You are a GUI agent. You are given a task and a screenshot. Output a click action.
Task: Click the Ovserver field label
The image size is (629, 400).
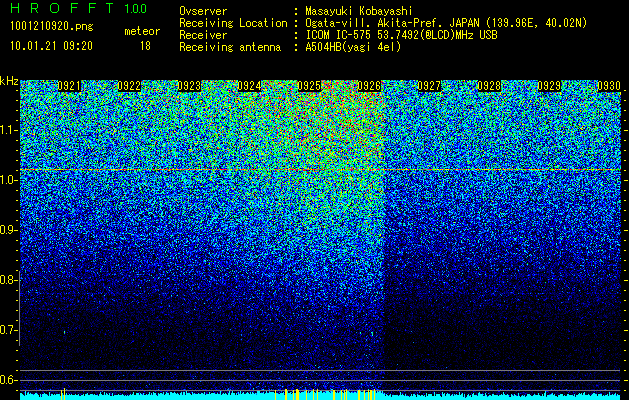(x=203, y=11)
